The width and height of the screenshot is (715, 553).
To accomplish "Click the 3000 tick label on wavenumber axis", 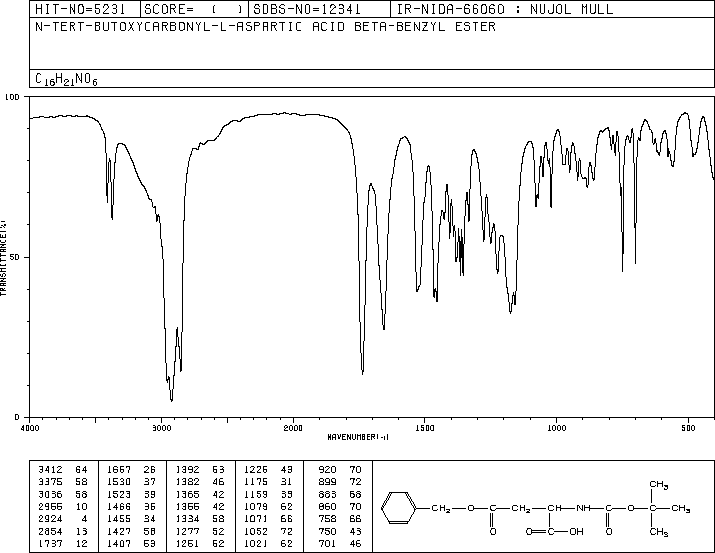I will coord(161,428).
